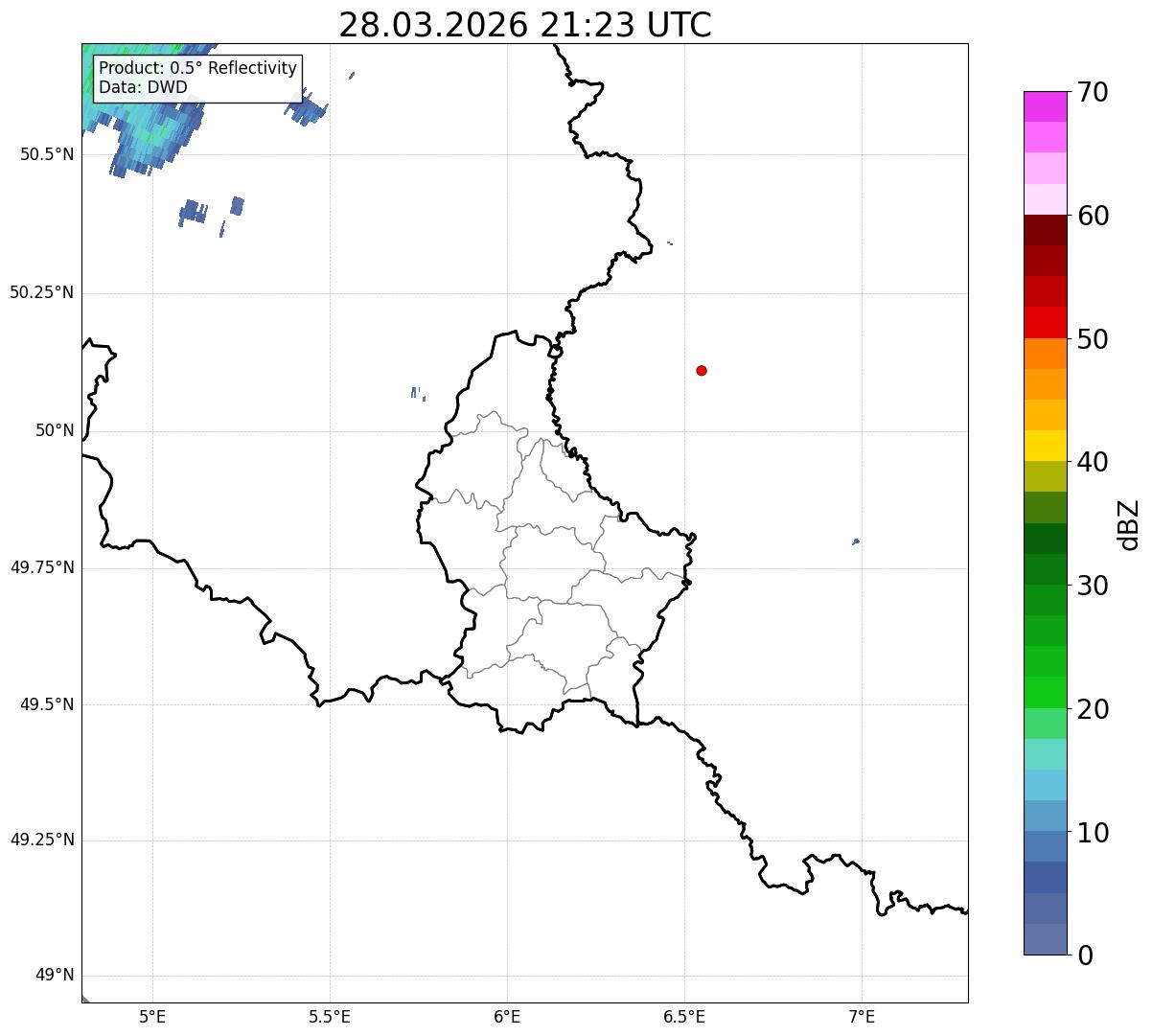Click the turquoise swatch below 20 tick

(x=1046, y=754)
